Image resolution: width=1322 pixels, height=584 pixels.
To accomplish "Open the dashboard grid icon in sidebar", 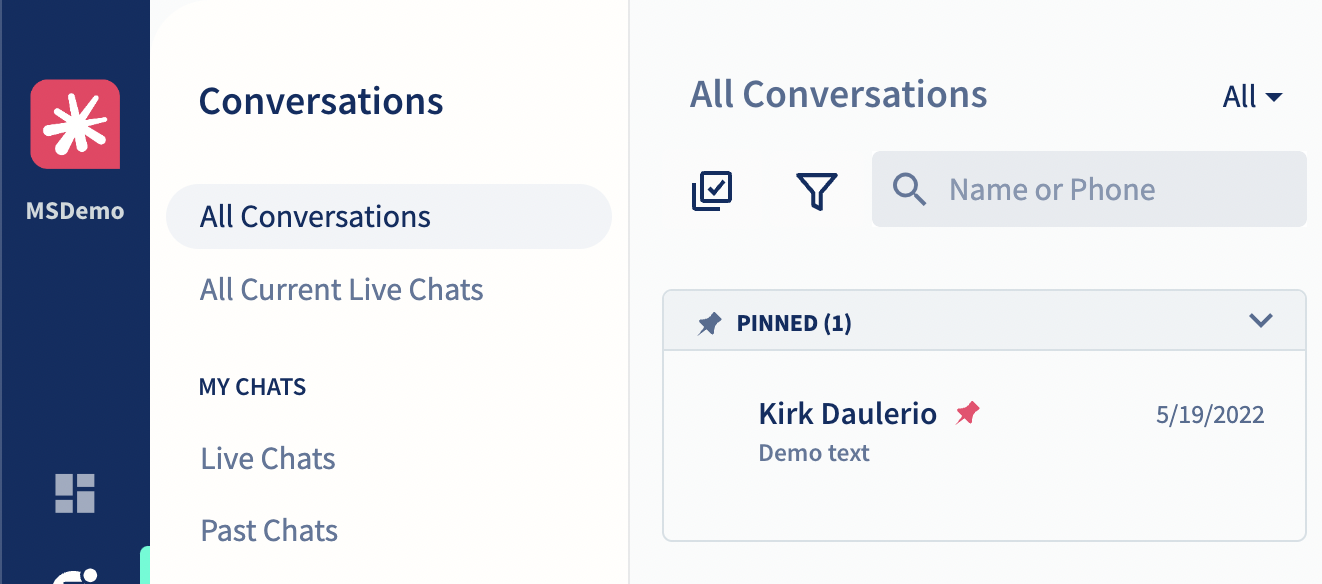I will coord(75,493).
